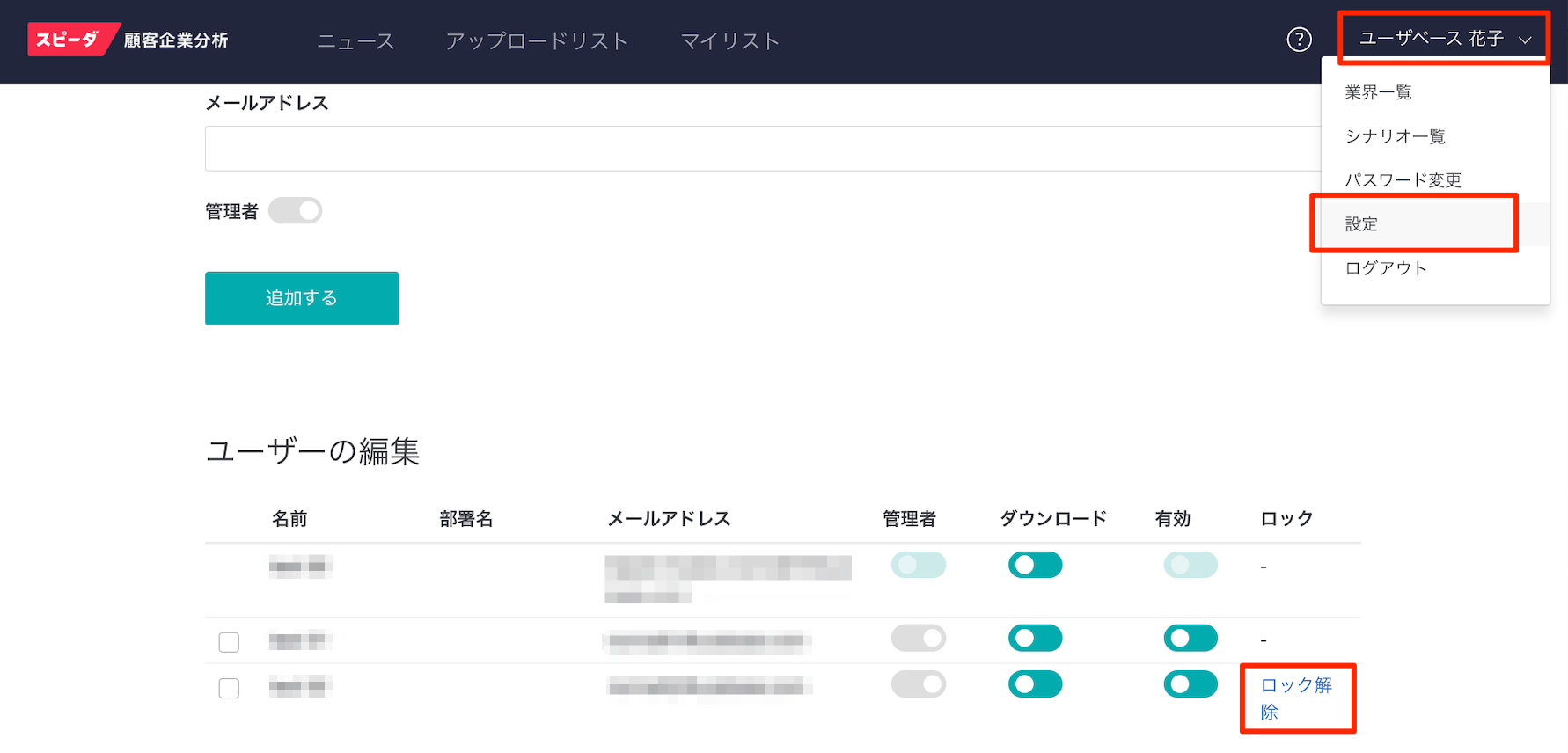Viewport: 1568px width, 753px height.
Task: Click ロック解除 link in last row
Action: coord(1296,698)
